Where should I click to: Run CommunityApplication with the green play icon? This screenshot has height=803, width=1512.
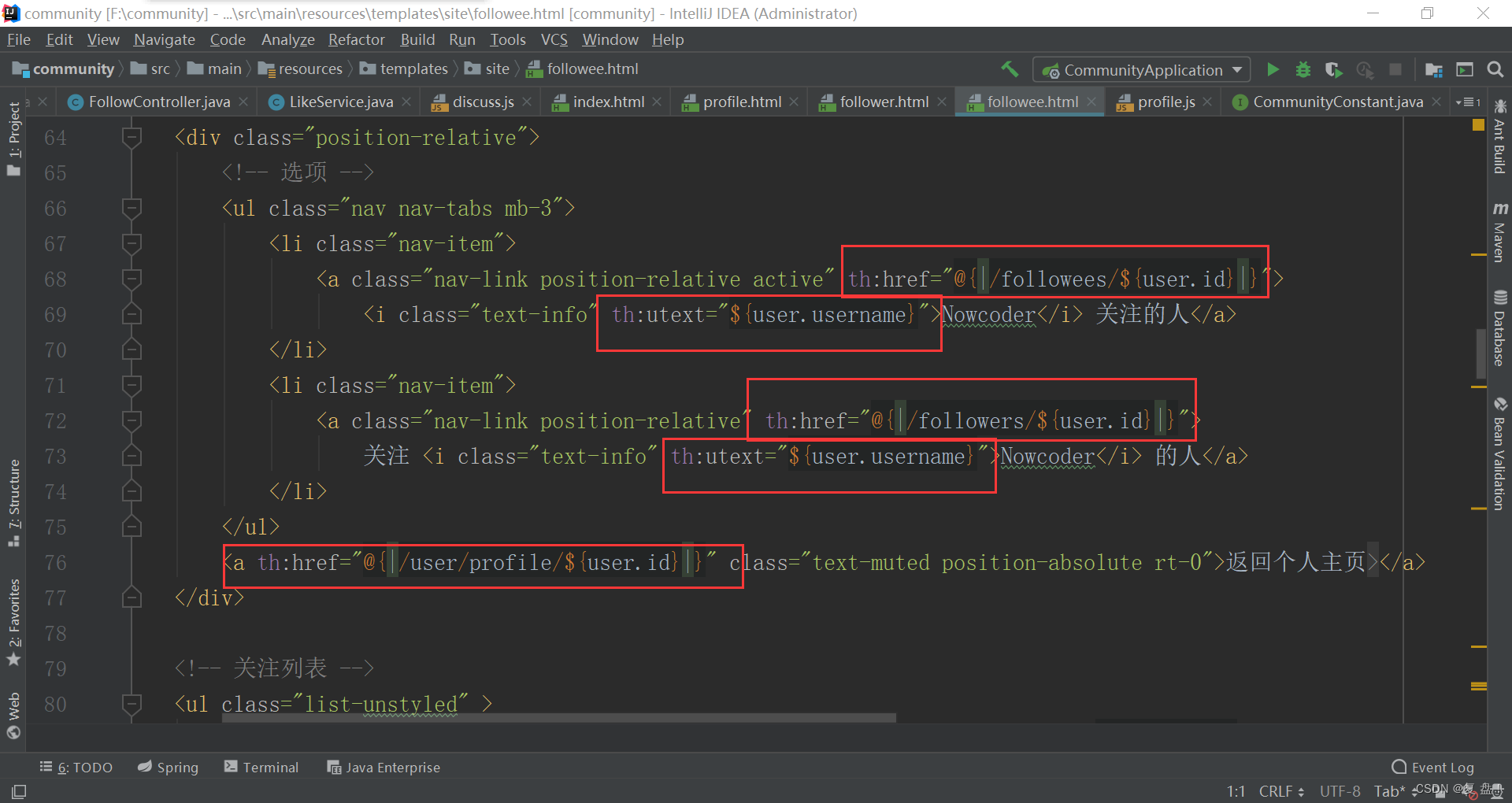tap(1273, 69)
